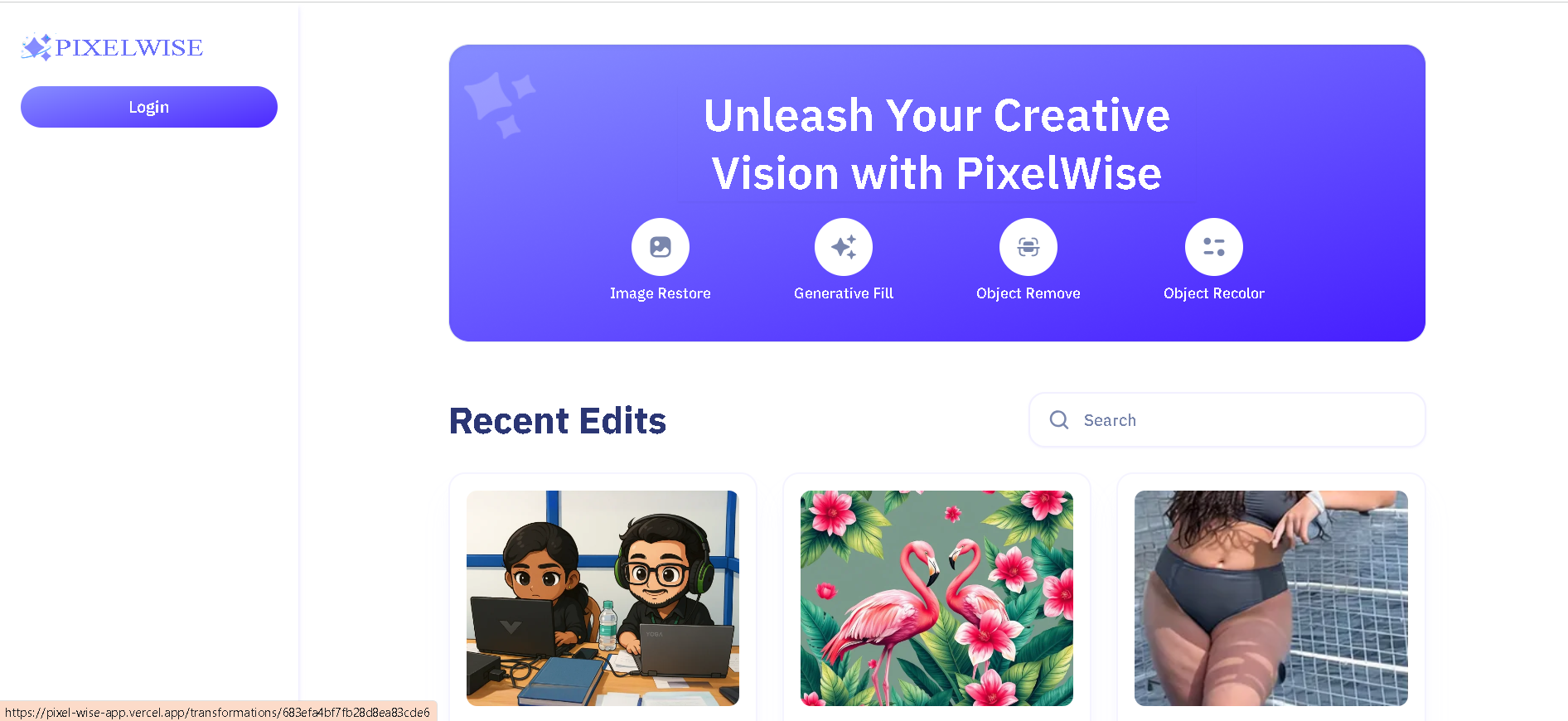Viewport: 1568px width, 721px height.
Task: Click the Object Recolor text label
Action: pos(1214,293)
